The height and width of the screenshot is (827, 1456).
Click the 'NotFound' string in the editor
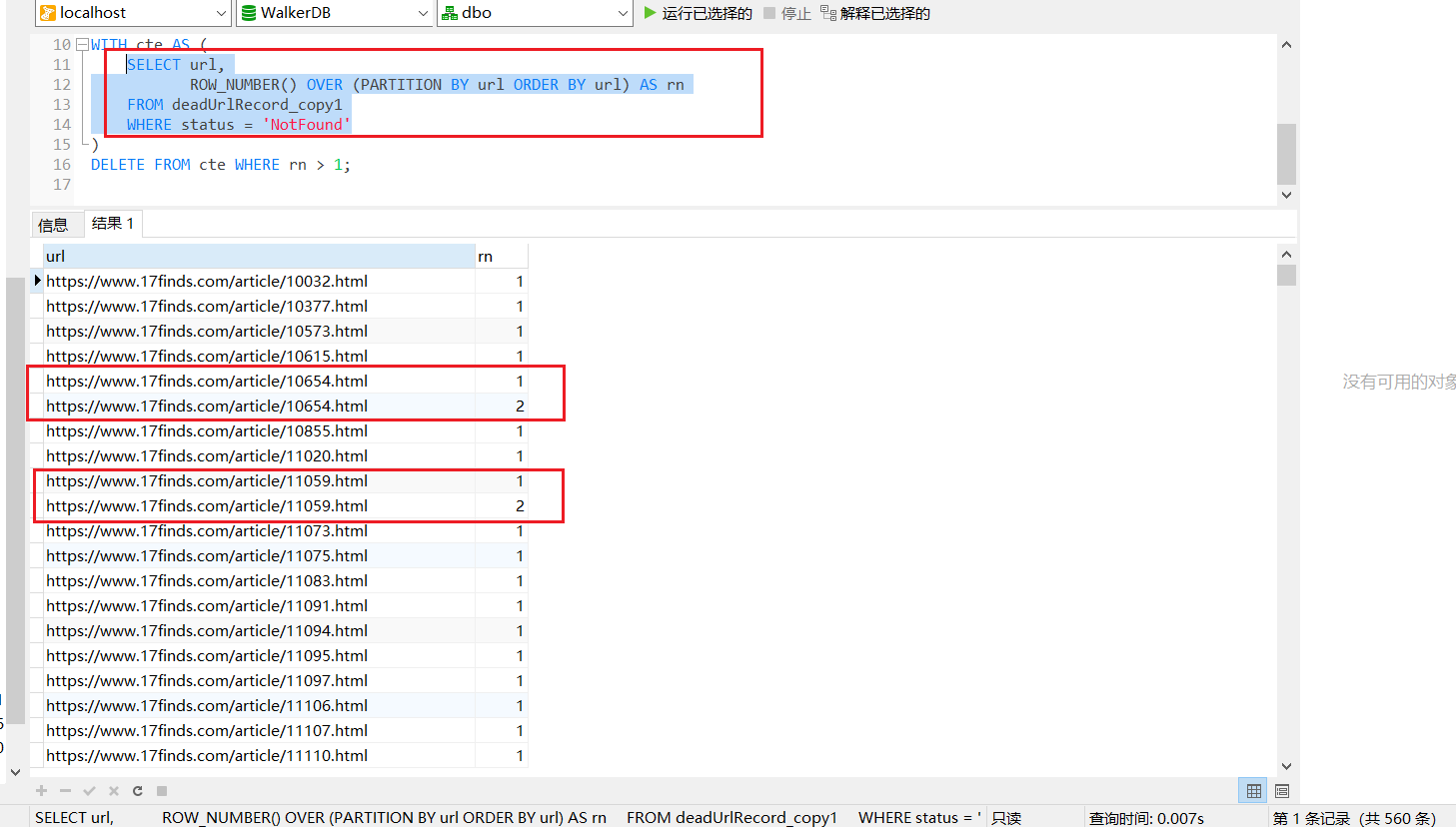(x=307, y=125)
